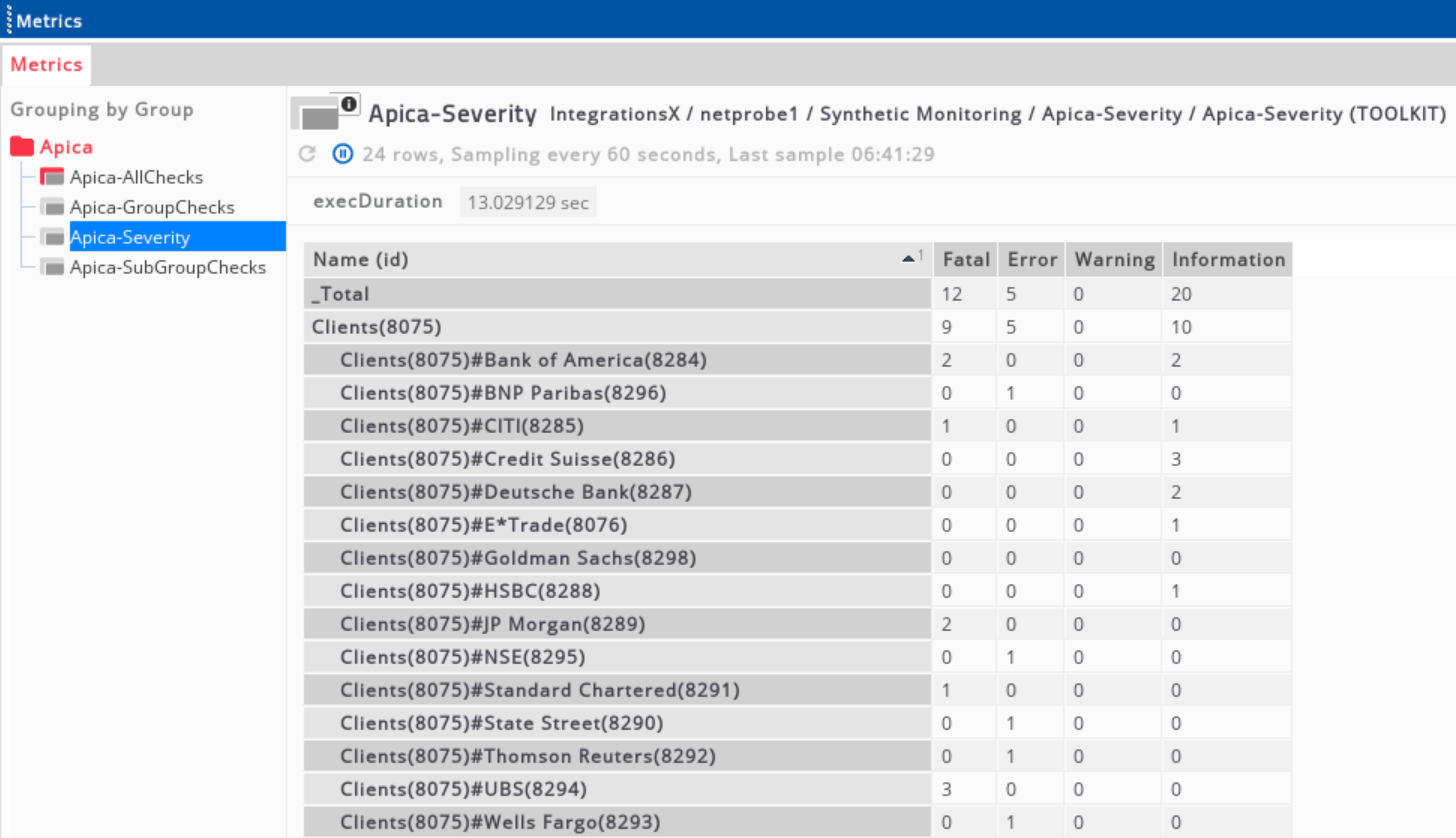Open Apica-AllChecks in the tree
Screen dimensions: 1456x838
coord(136,178)
